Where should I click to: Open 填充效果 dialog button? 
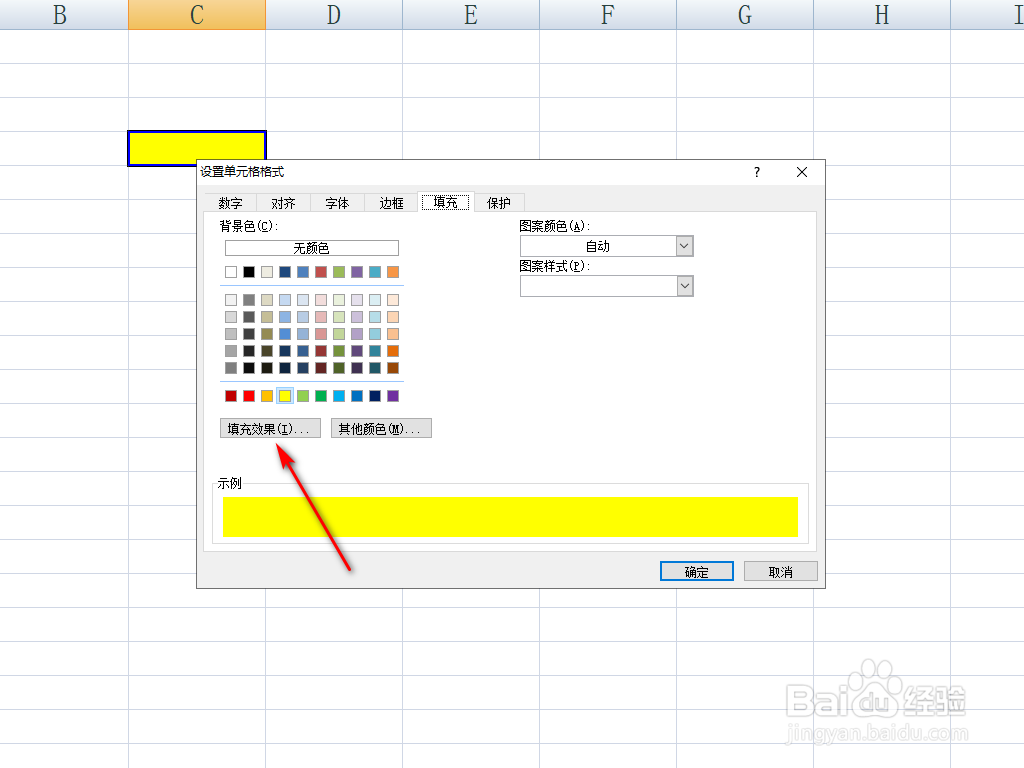pyautogui.click(x=270, y=428)
